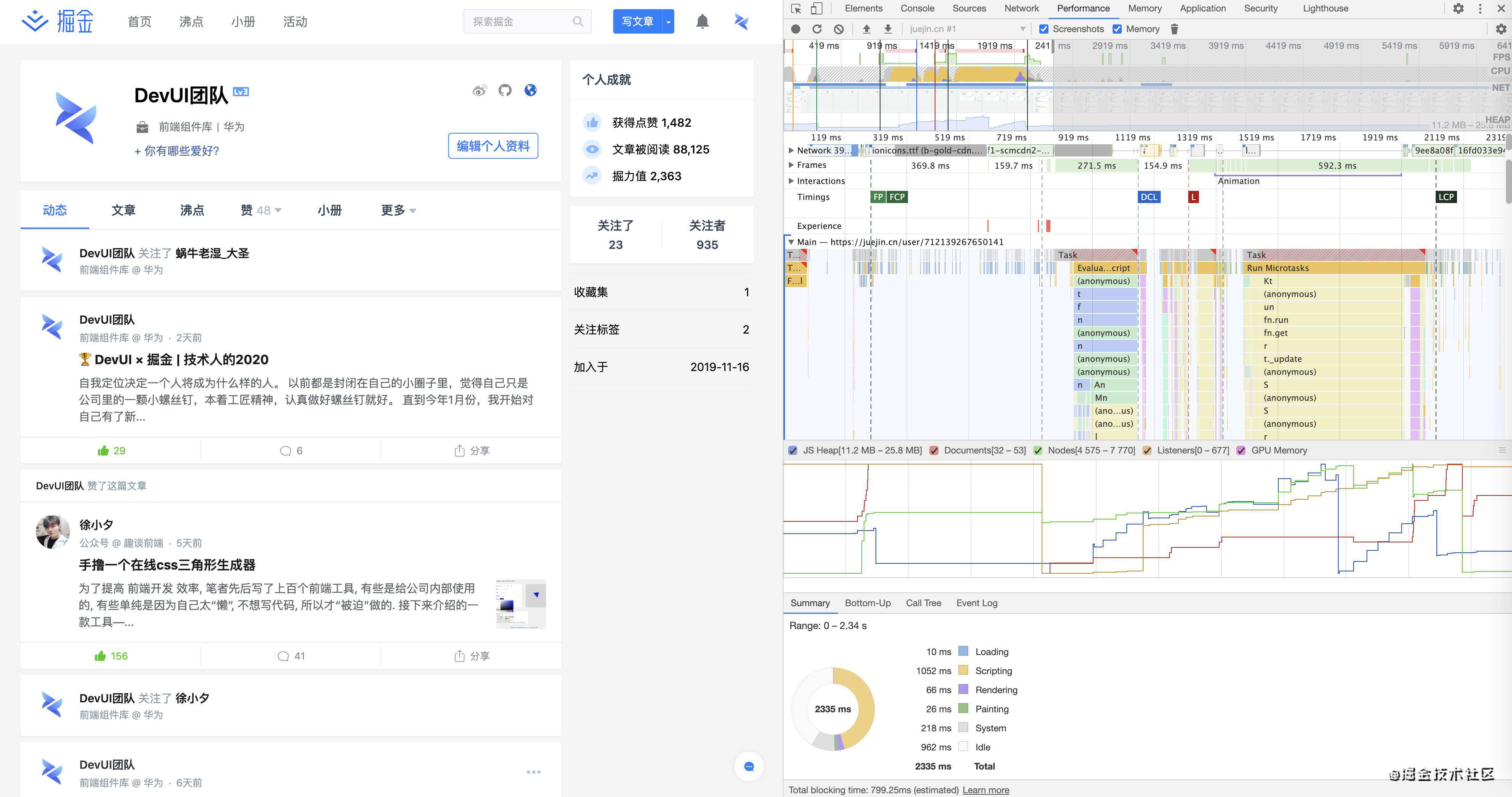Open the juejin.cn #1 recording dropdown
This screenshot has width=1512, height=797.
pos(967,29)
